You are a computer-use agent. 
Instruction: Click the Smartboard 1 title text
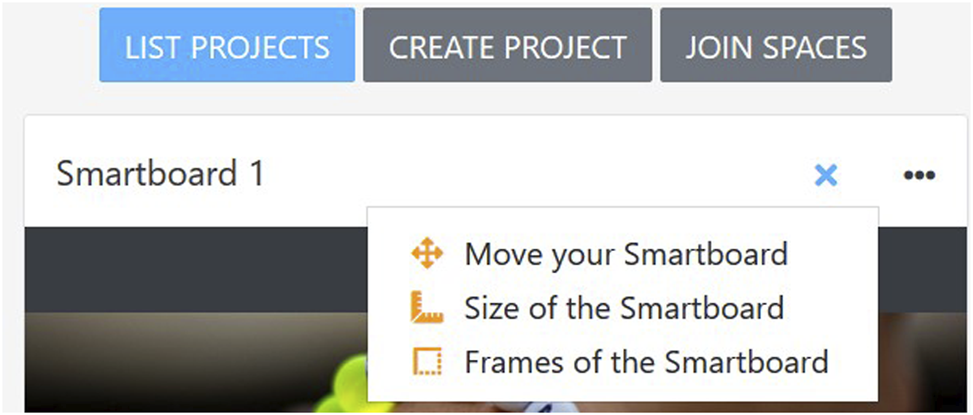click(160, 174)
